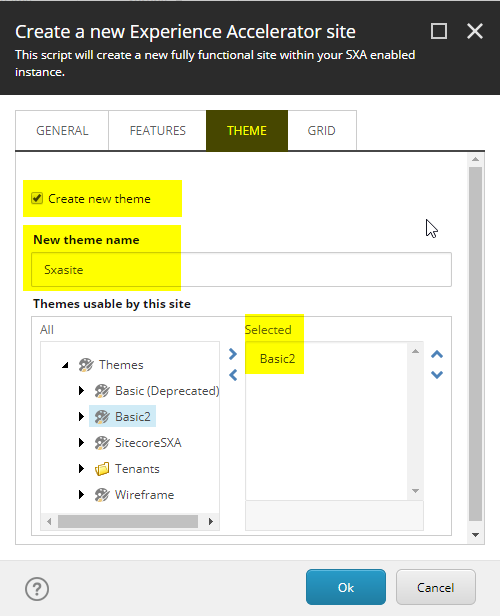Maximize the dialog window
Image resolution: width=500 pixels, height=616 pixels.
click(439, 31)
